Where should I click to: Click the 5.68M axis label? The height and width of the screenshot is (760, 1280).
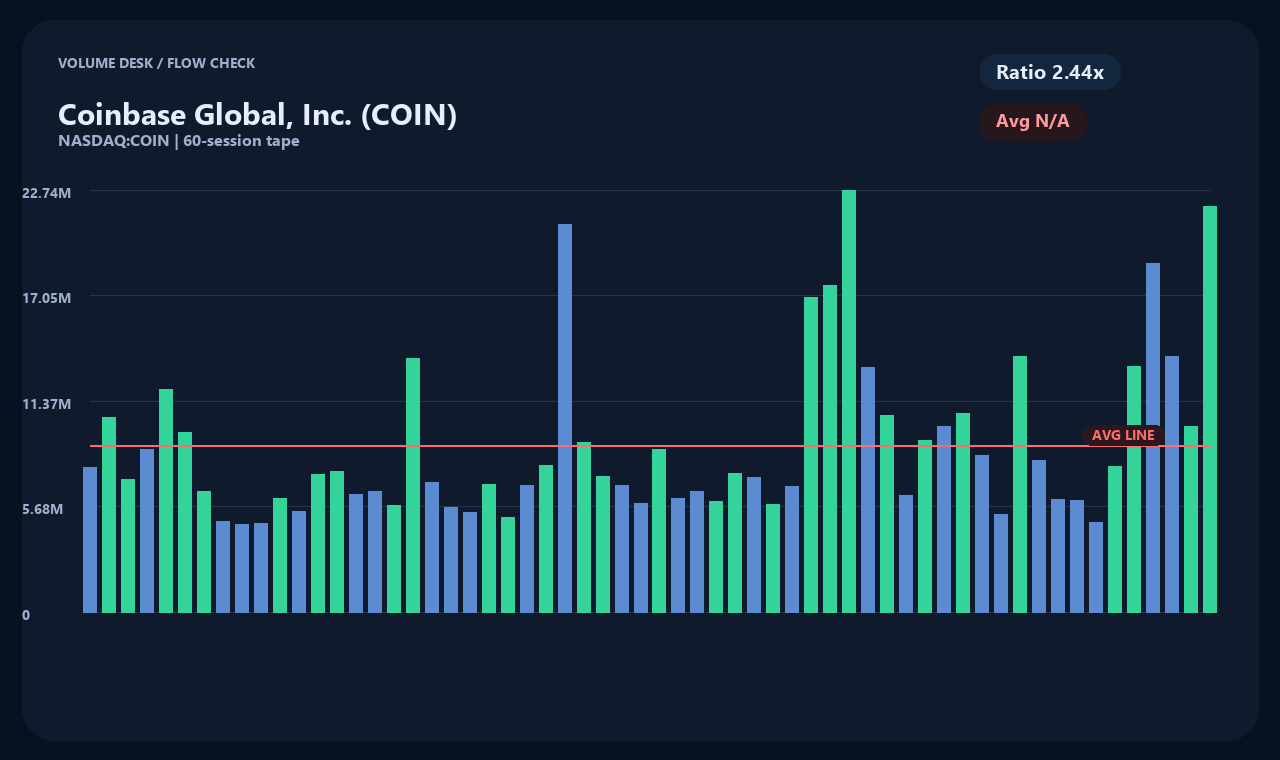point(43,509)
